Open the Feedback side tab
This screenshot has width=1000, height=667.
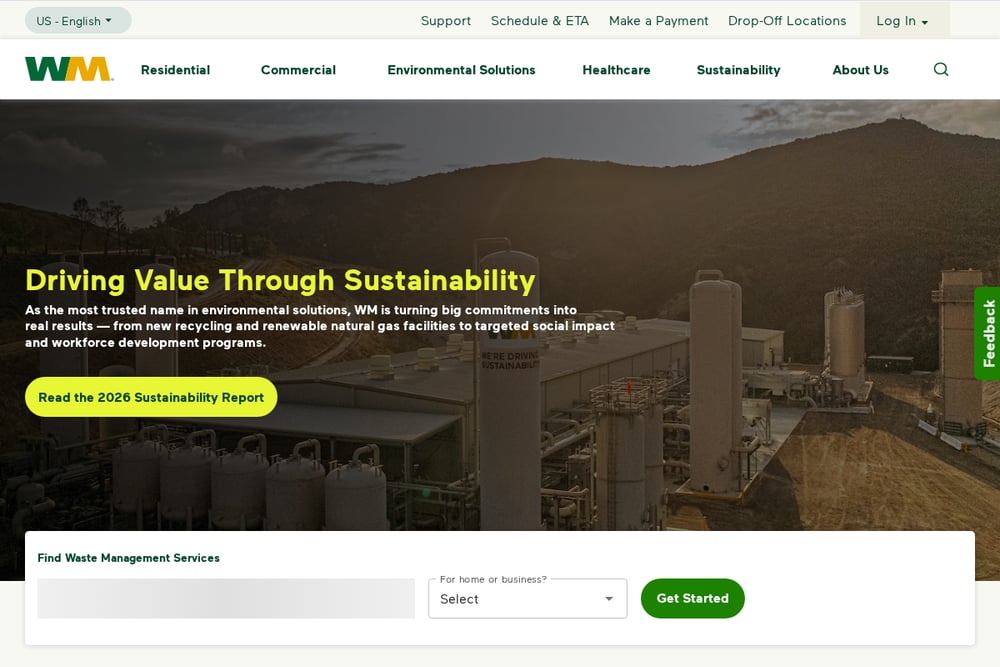988,334
